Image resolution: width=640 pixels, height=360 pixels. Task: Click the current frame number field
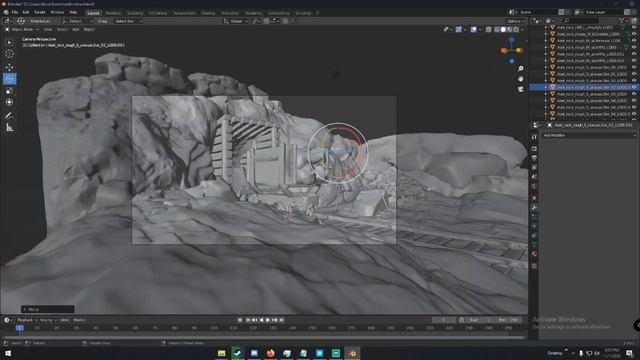click(444, 320)
